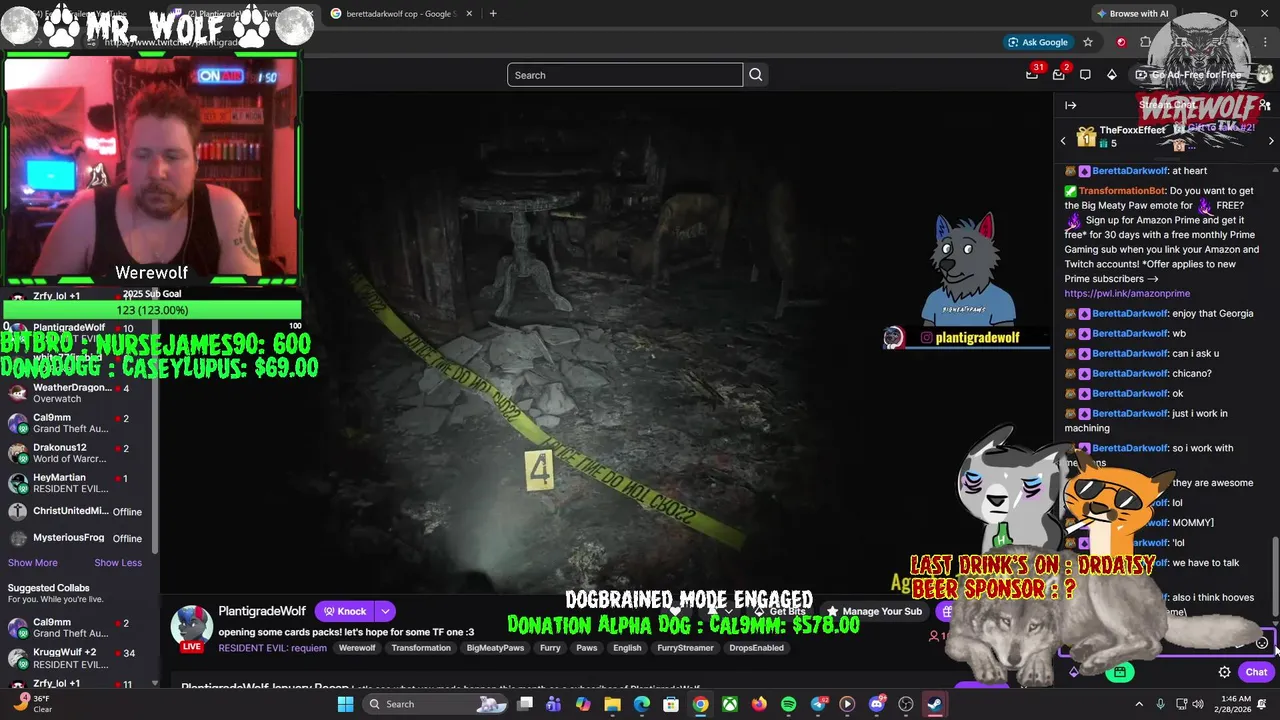Viewport: 1280px width, 720px height.
Task: Select the BigMeatyPaws tag
Action: (495, 648)
